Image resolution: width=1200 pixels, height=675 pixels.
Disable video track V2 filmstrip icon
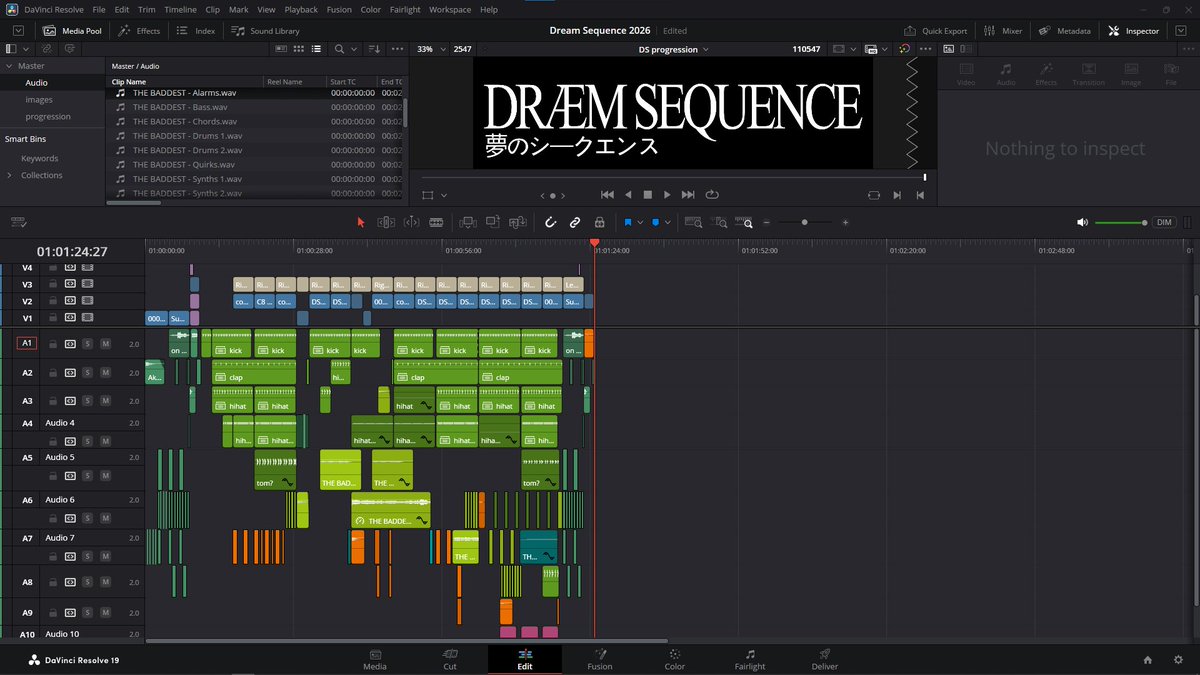[x=87, y=301]
